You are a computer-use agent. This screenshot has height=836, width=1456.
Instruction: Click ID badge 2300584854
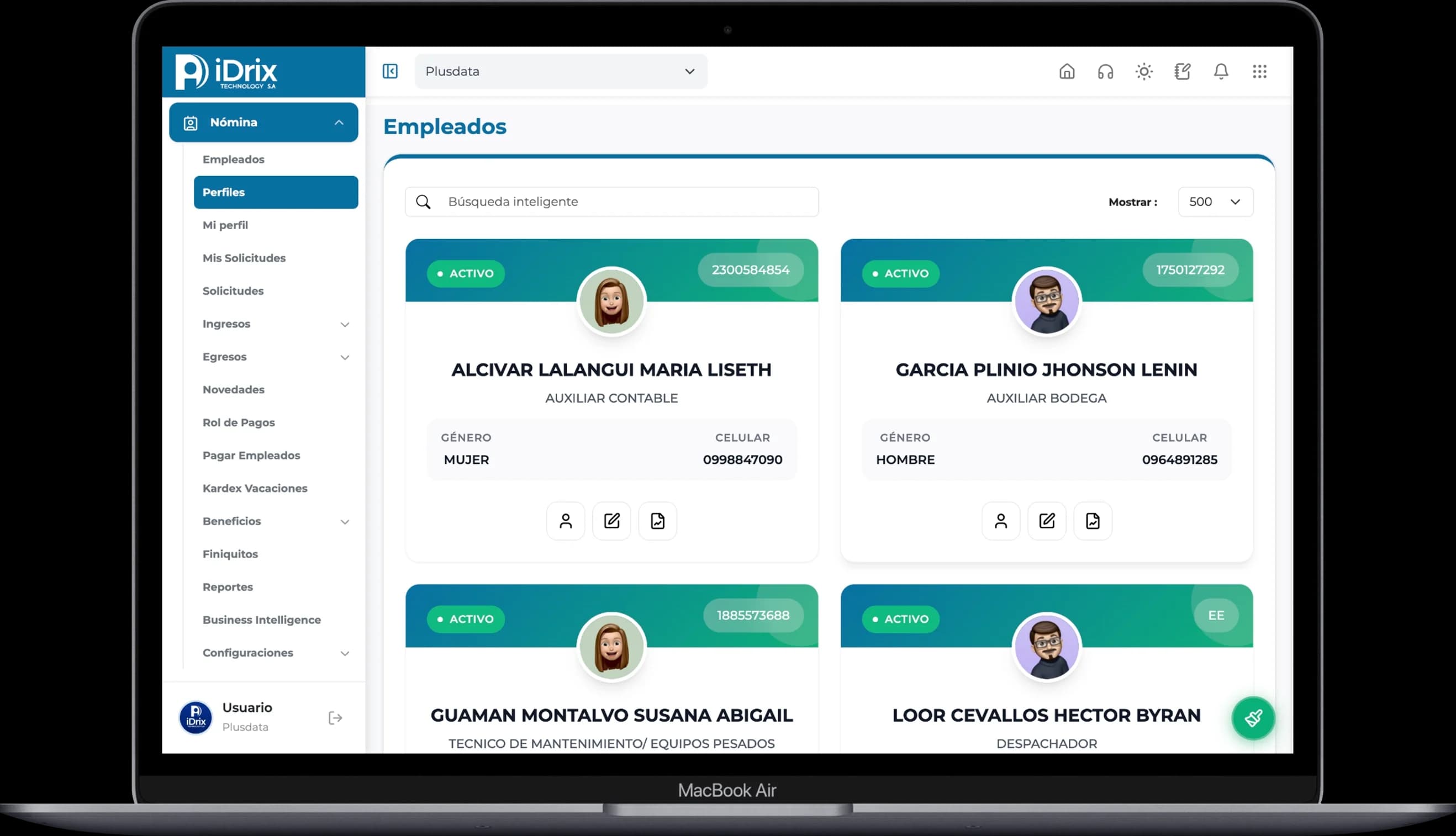(x=750, y=270)
